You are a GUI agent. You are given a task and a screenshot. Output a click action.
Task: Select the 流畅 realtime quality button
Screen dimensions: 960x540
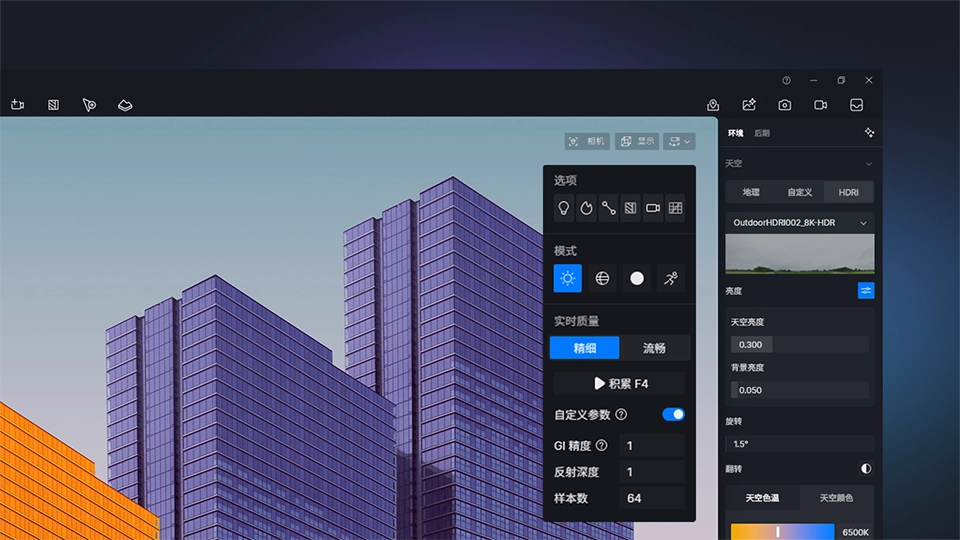coord(654,348)
